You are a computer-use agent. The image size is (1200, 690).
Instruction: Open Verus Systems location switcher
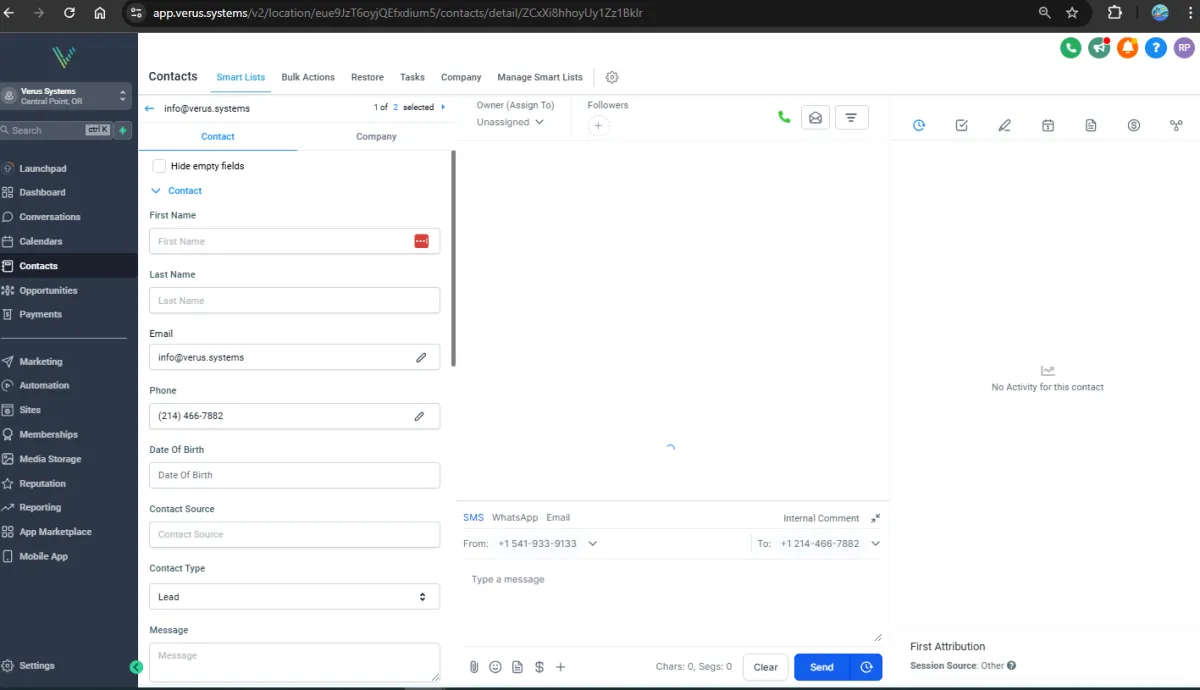point(66,96)
